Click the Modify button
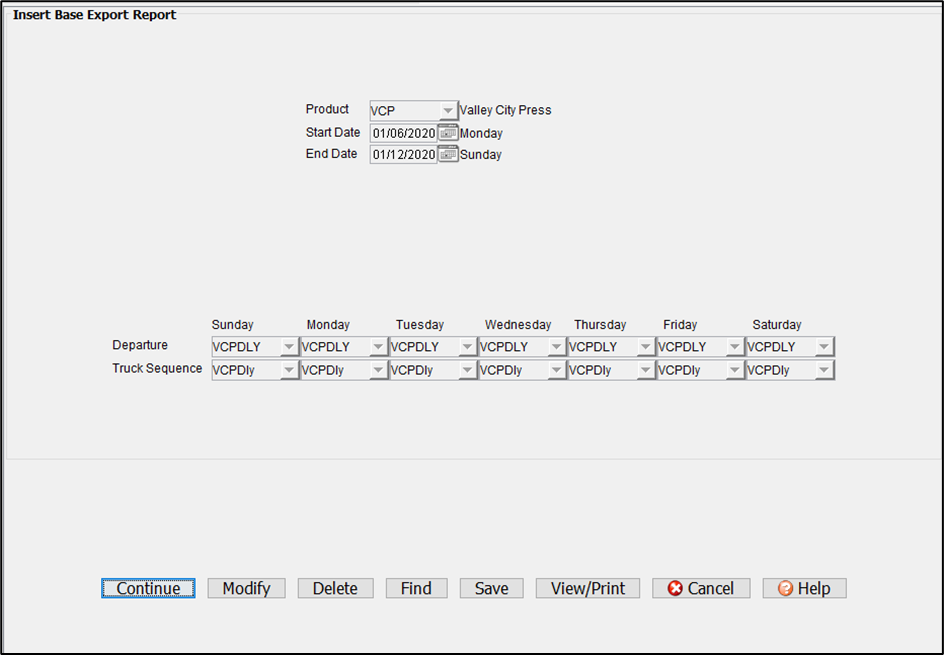Viewport: 944px width, 655px height. pyautogui.click(x=246, y=588)
